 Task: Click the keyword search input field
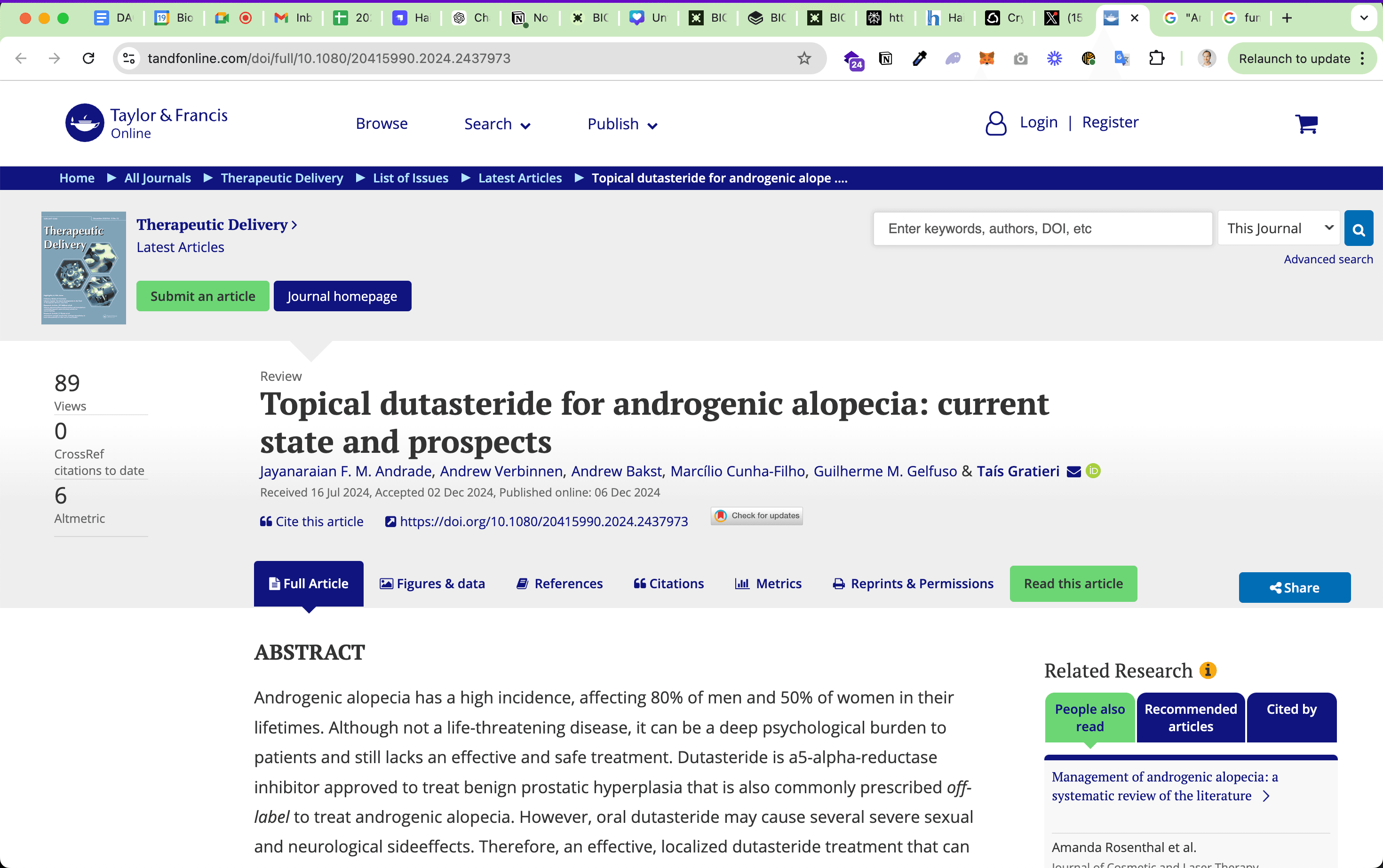(1042, 229)
